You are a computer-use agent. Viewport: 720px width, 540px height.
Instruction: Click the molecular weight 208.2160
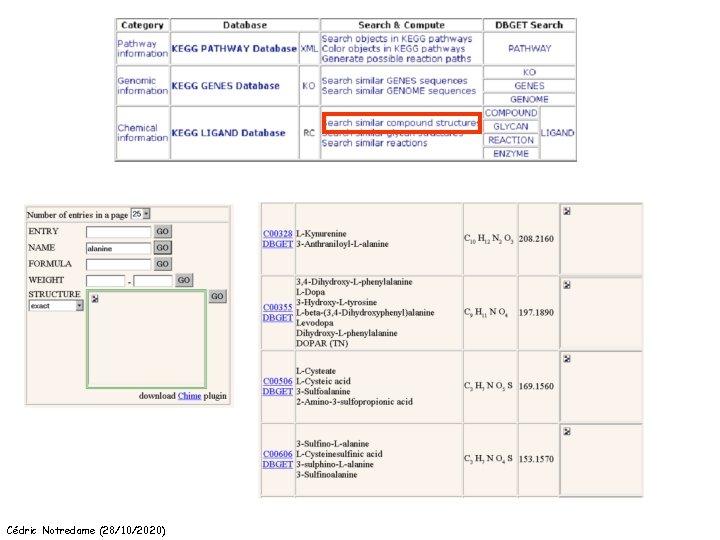point(536,239)
